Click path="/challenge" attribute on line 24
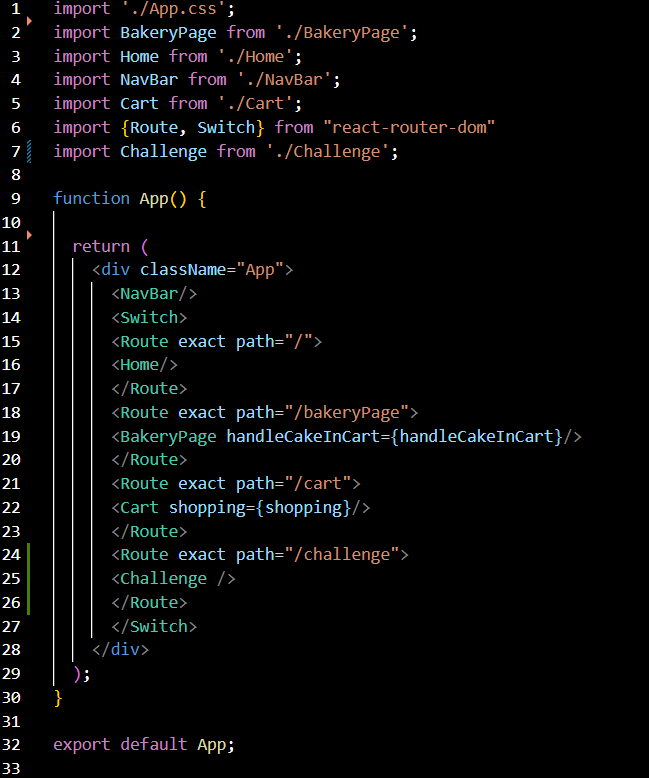This screenshot has width=649, height=778. coord(318,555)
